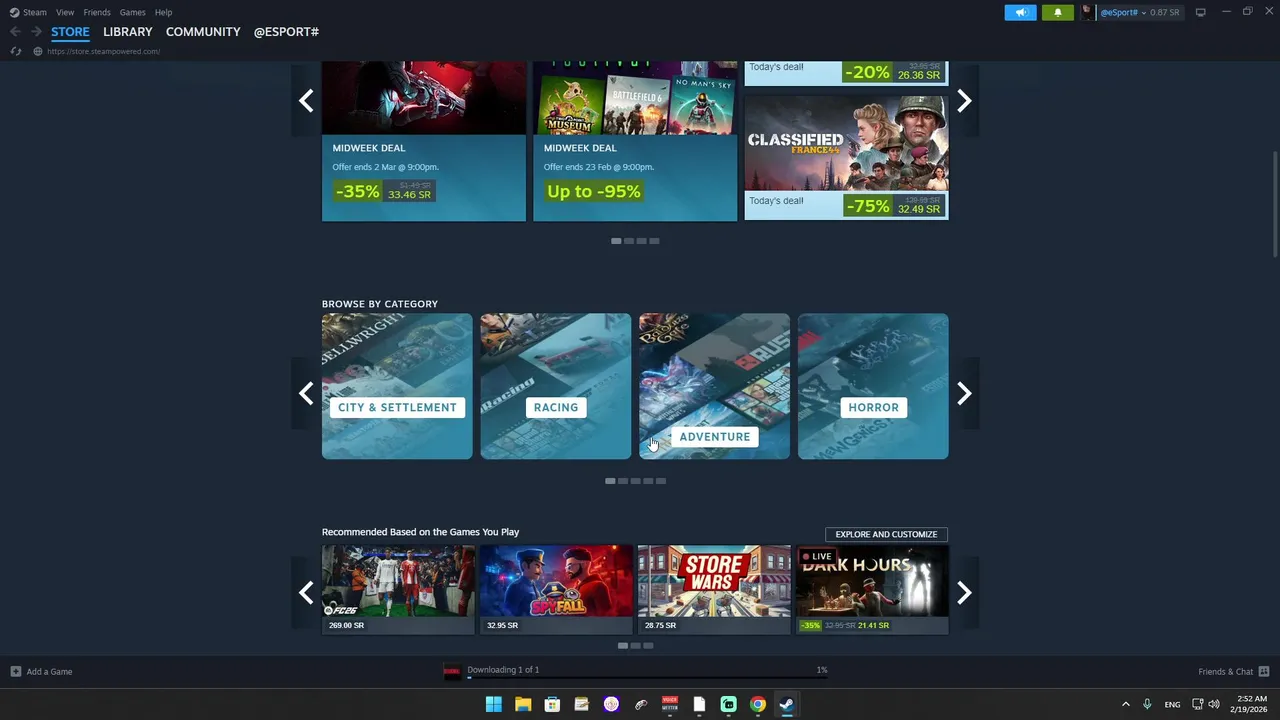The image size is (1280, 720).
Task: Open the Friends menu
Action: pyautogui.click(x=97, y=12)
